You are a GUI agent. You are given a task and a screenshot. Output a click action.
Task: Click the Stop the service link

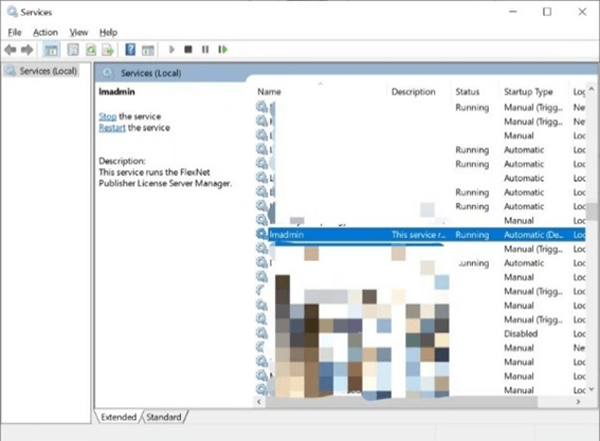tap(107, 117)
